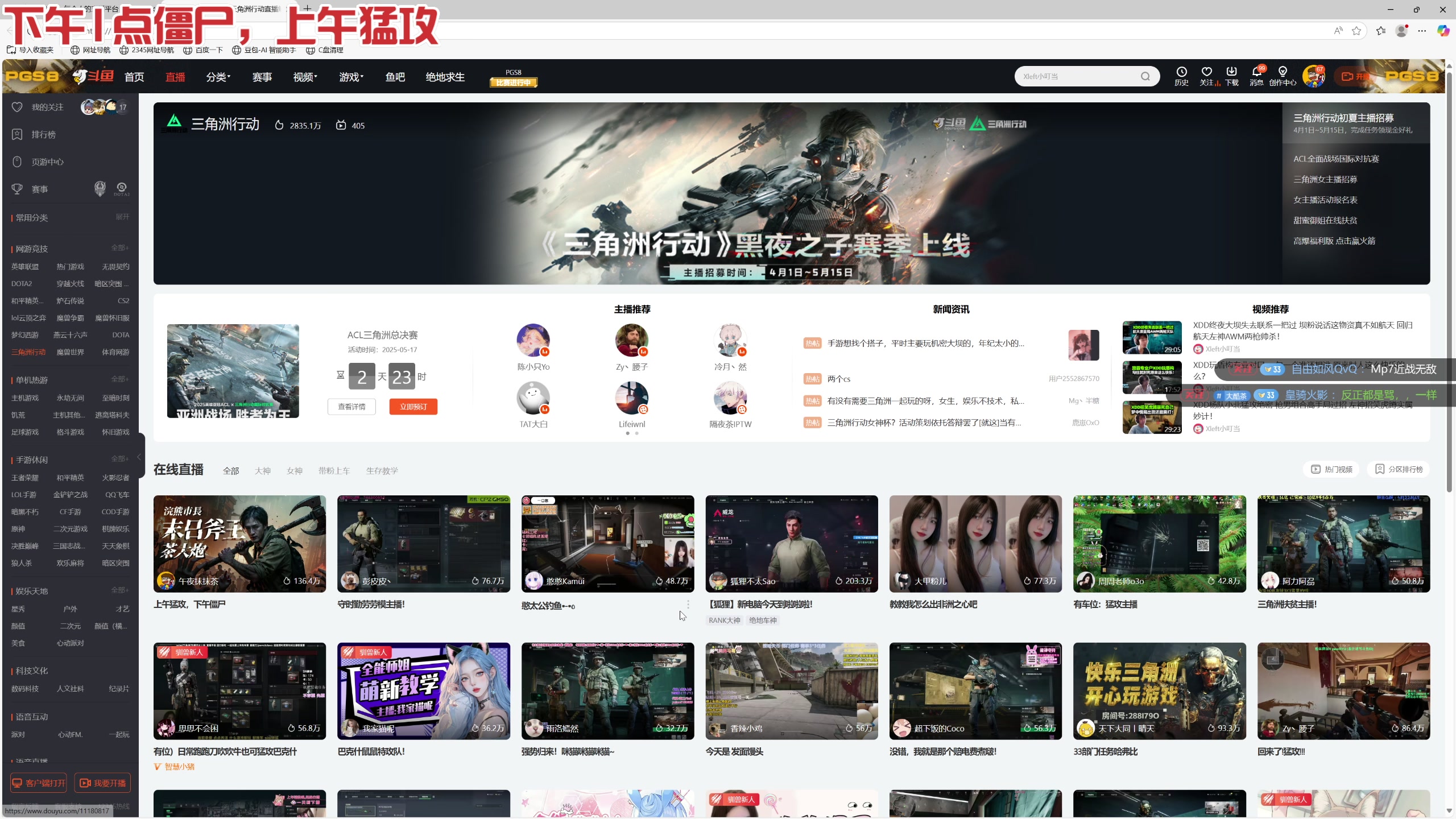Select the 绝地求生 navigation item
The width and height of the screenshot is (1456, 819).
(445, 77)
